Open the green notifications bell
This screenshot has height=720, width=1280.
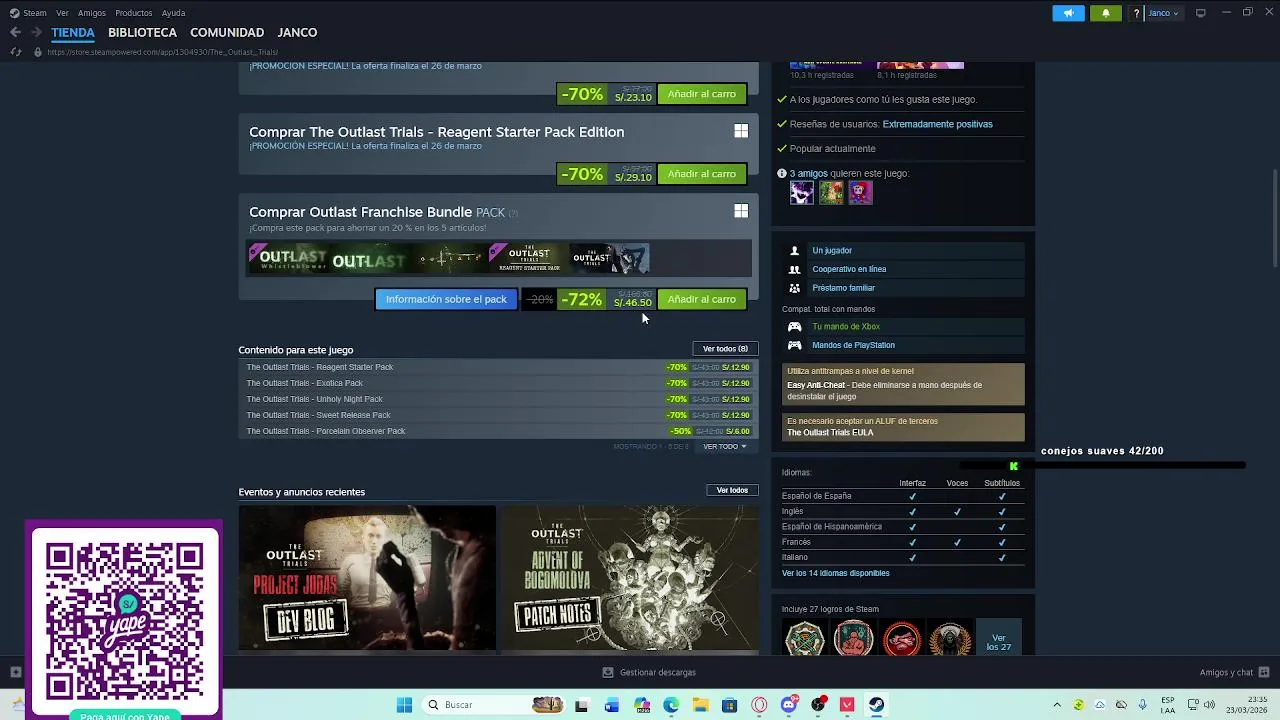(x=1105, y=13)
